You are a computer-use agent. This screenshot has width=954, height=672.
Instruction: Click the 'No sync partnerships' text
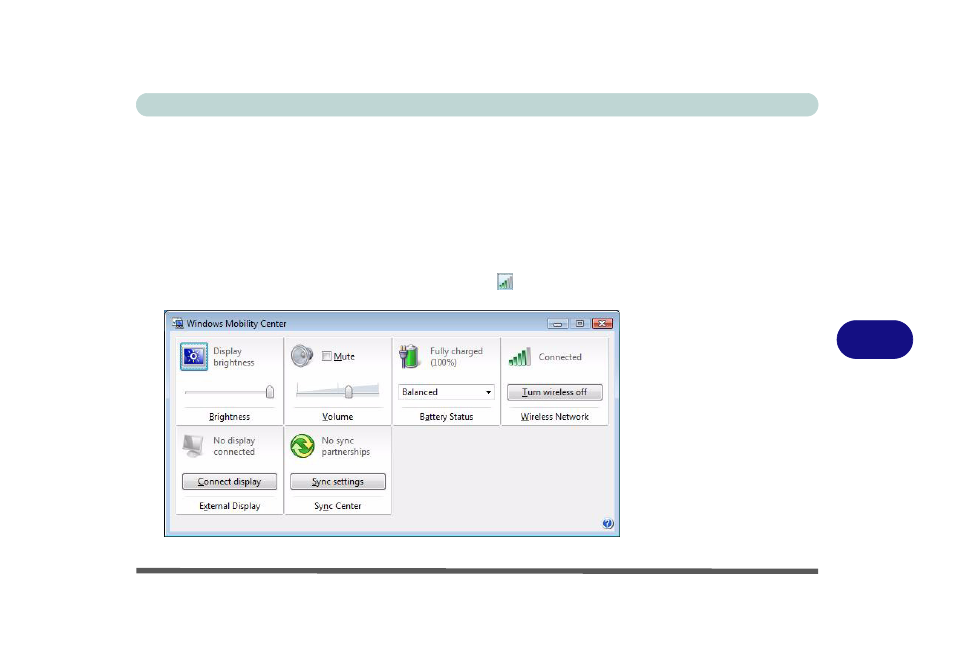[346, 446]
